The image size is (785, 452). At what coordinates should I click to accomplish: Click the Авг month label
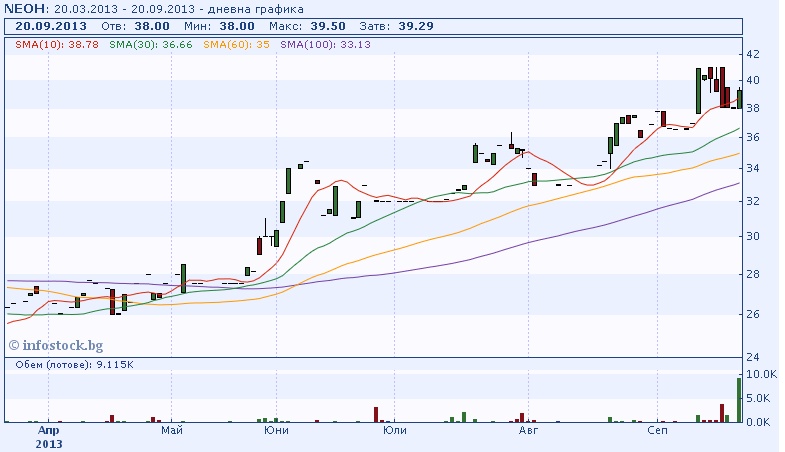tap(528, 430)
